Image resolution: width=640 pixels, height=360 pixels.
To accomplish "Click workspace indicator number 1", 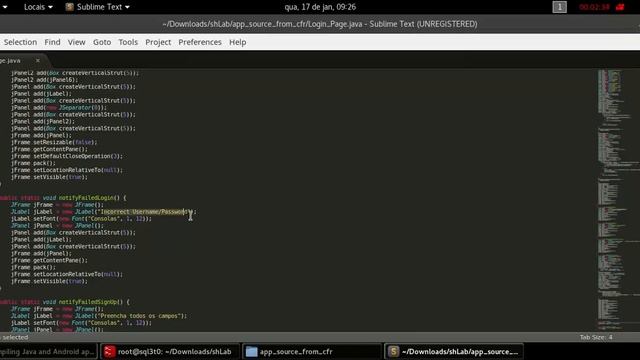I will pyautogui.click(x=560, y=7).
